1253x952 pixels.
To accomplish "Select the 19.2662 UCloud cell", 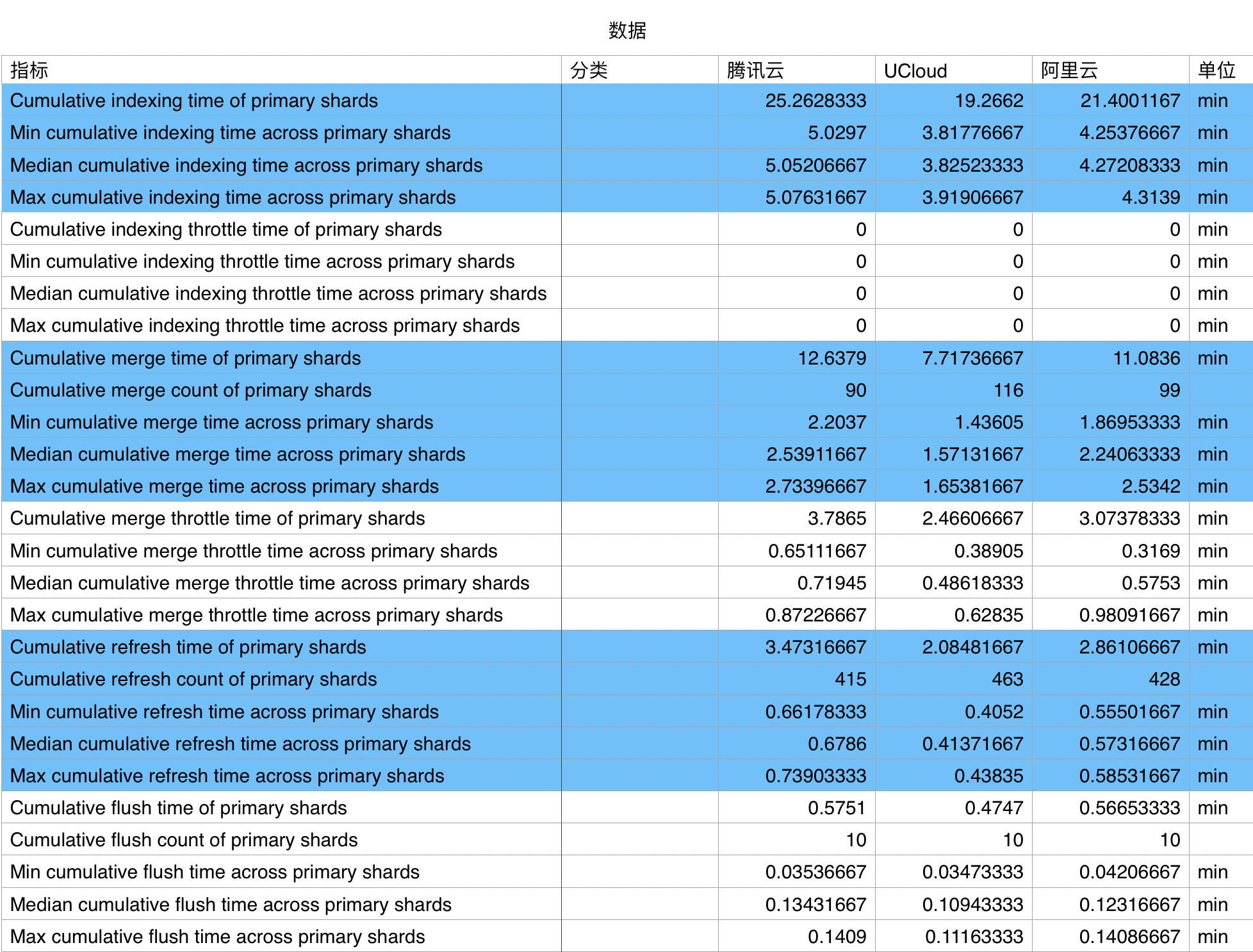I will pos(953,101).
